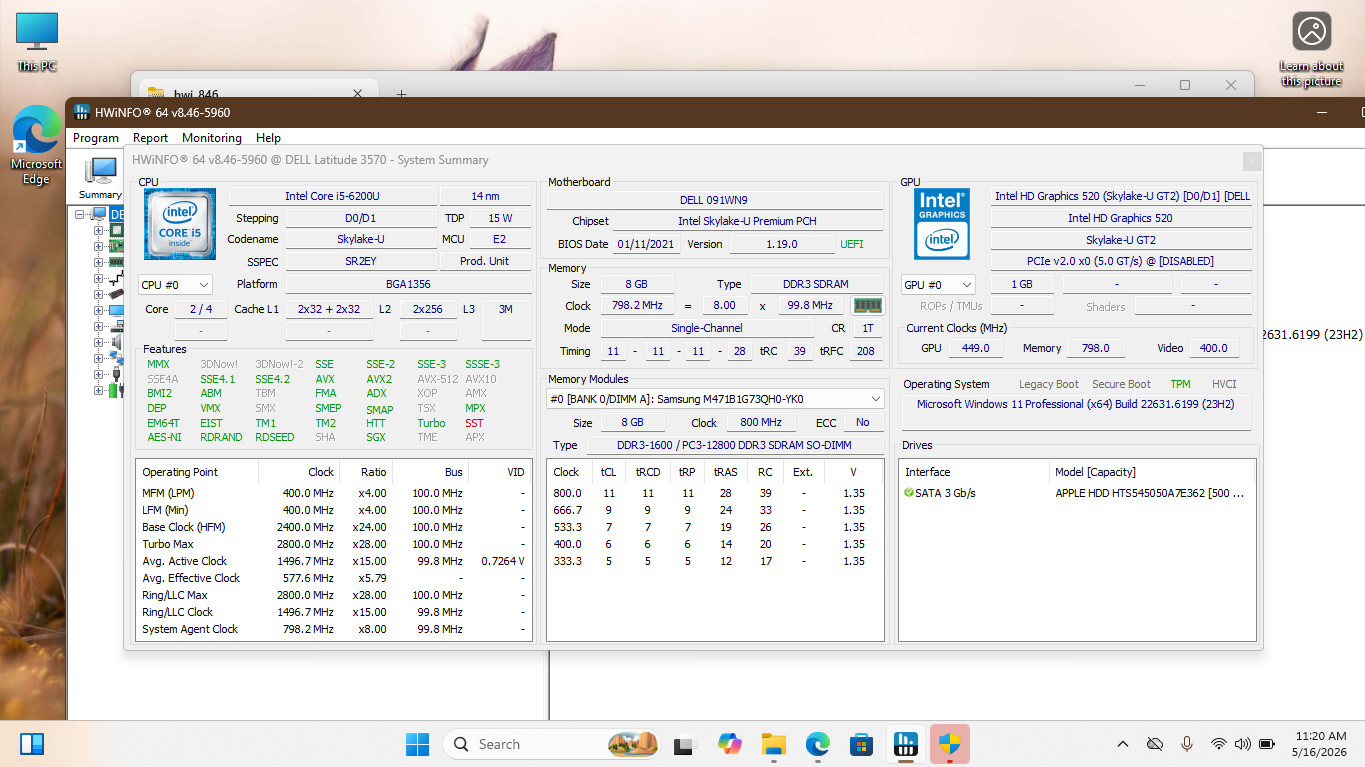Select the motherboard icon in the tree

pyautogui.click(x=116, y=246)
